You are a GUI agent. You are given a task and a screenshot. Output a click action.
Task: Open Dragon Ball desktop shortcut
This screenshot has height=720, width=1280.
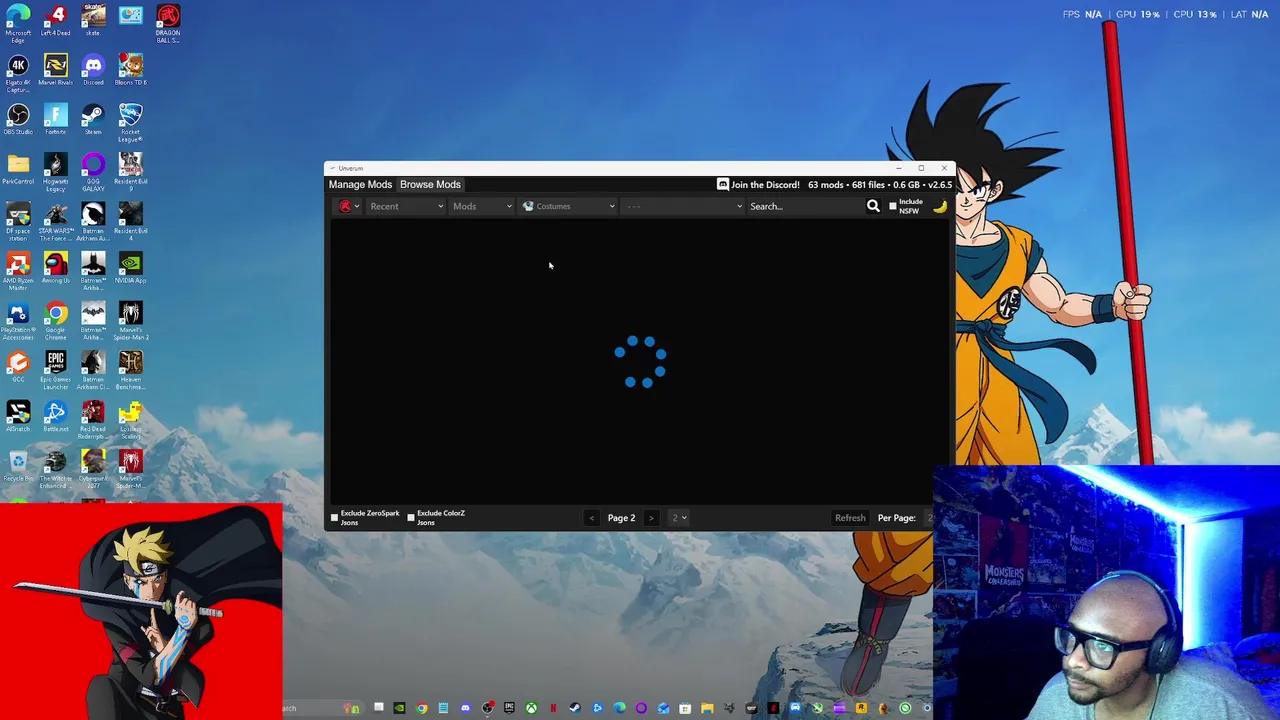168,24
